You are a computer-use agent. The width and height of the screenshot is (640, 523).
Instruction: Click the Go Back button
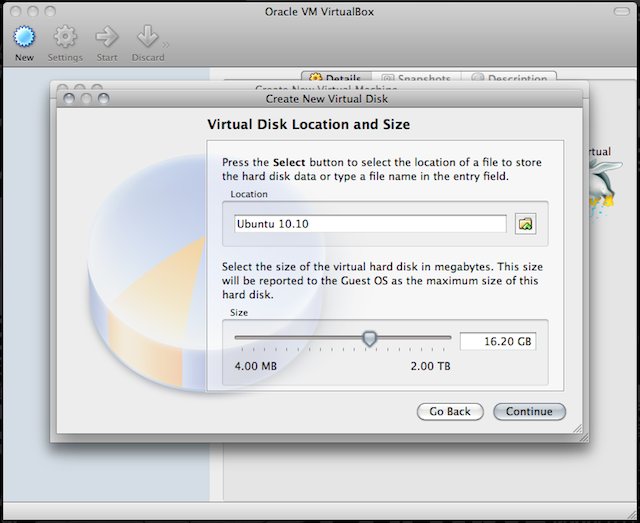450,412
